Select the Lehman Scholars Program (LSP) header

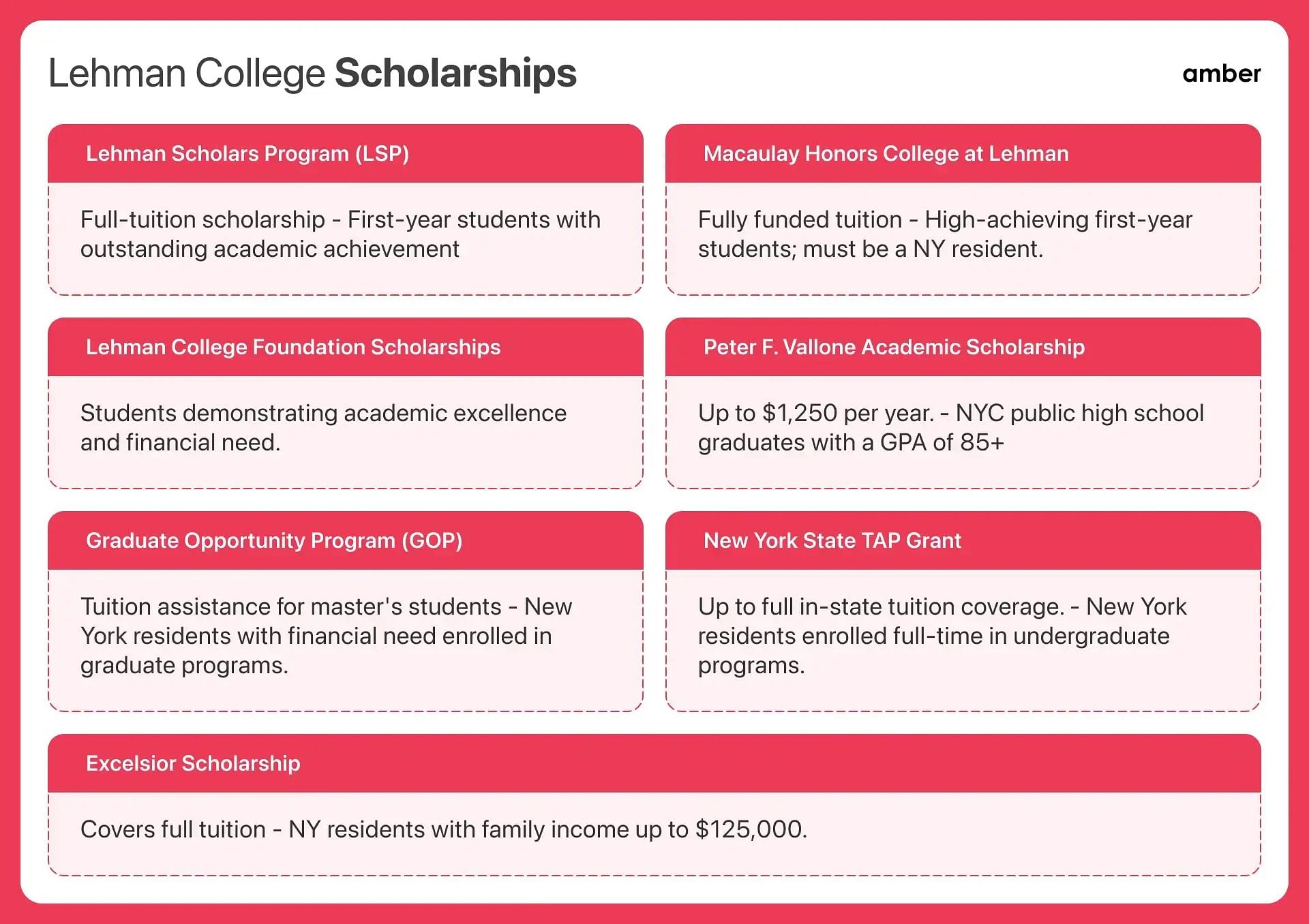point(346,153)
